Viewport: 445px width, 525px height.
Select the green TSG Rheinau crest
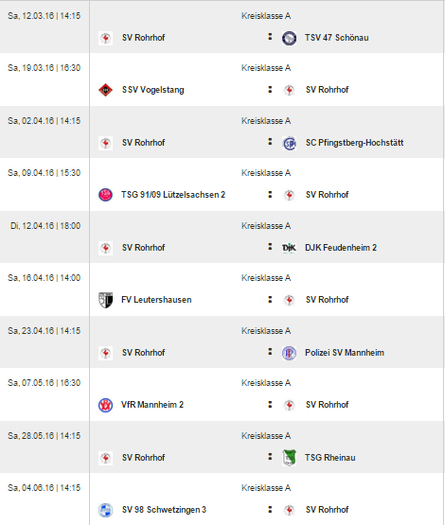pos(289,458)
